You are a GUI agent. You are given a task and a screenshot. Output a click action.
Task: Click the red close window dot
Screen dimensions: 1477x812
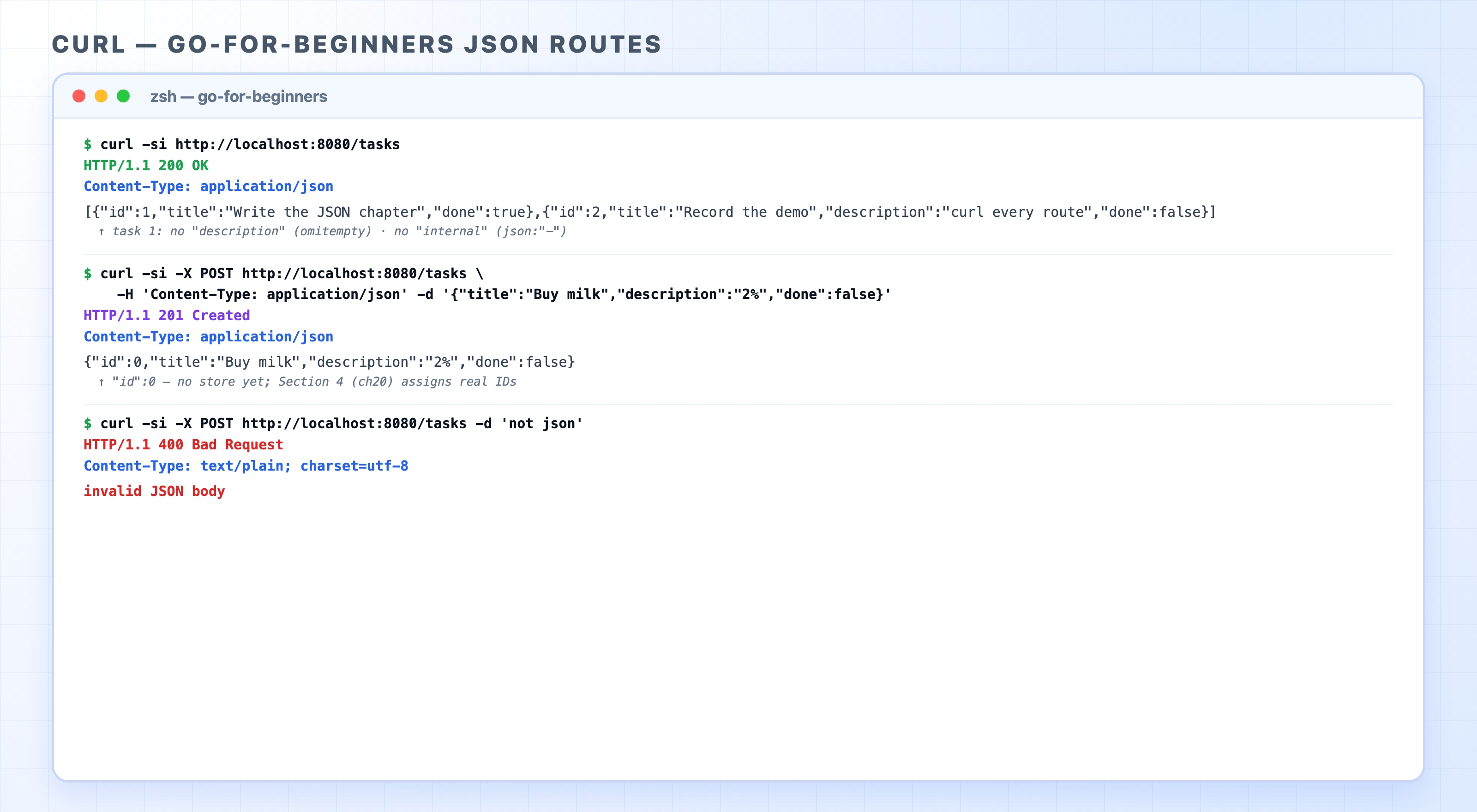[79, 96]
